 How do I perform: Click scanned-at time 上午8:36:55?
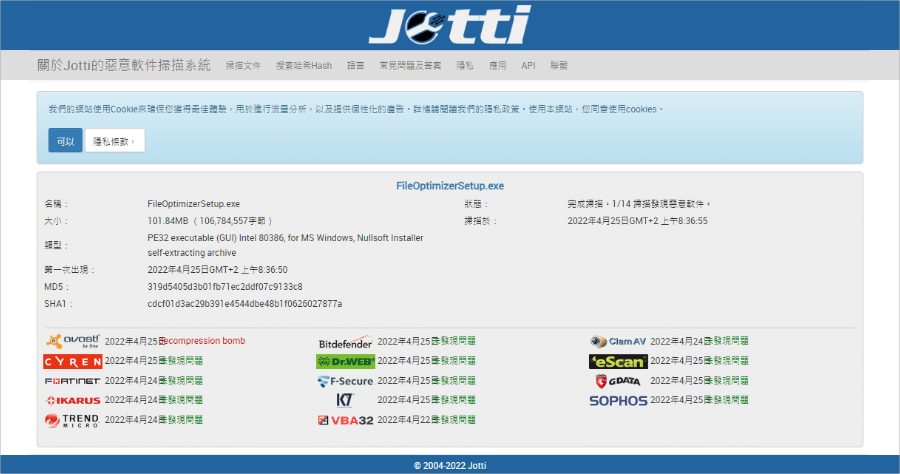point(684,221)
